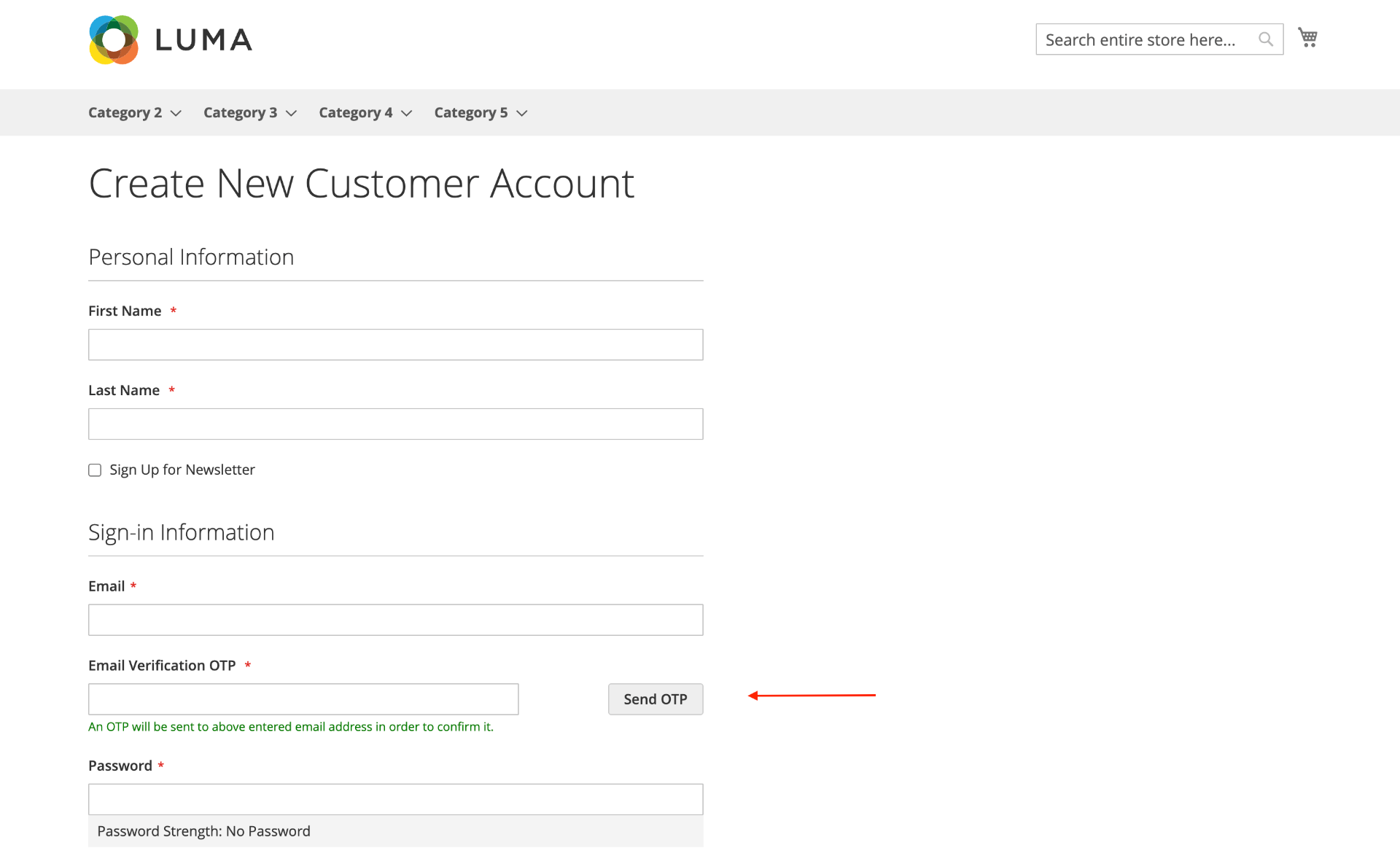Focus the Password input field

[396, 799]
